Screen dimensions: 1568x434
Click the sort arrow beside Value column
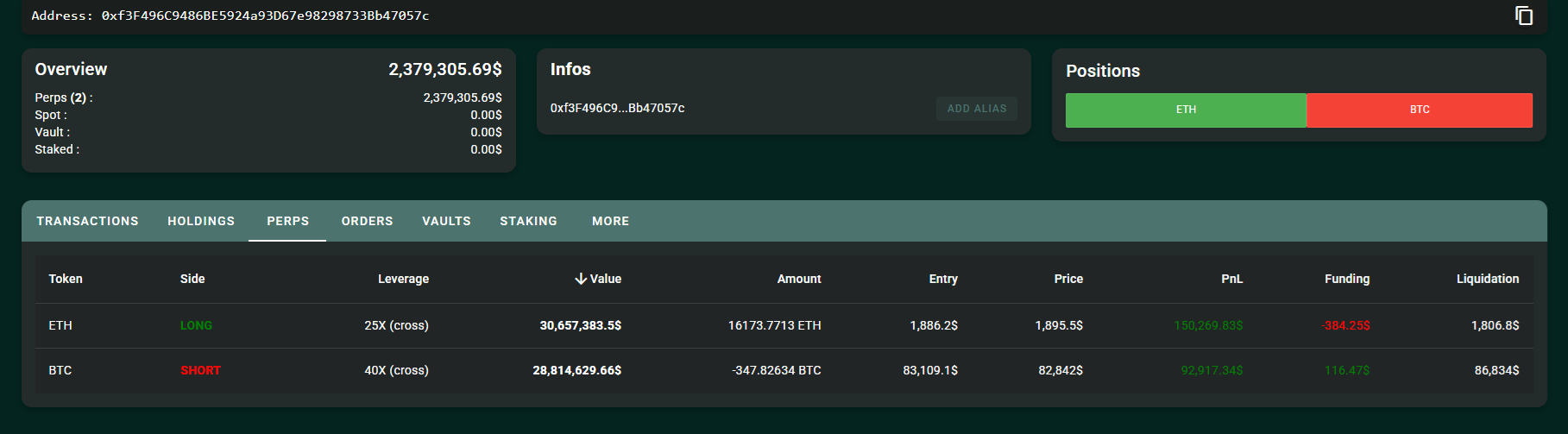coord(581,279)
